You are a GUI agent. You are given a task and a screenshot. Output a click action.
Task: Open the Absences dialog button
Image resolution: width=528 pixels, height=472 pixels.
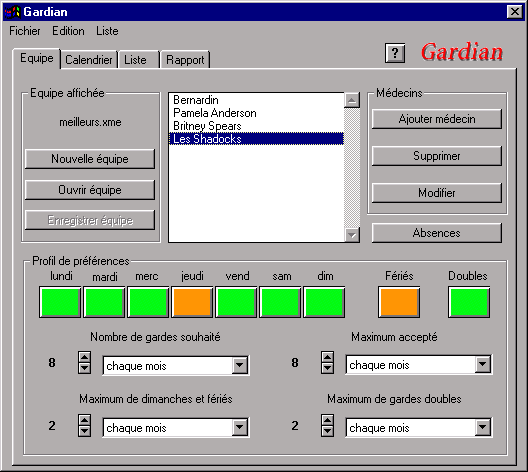(x=437, y=233)
